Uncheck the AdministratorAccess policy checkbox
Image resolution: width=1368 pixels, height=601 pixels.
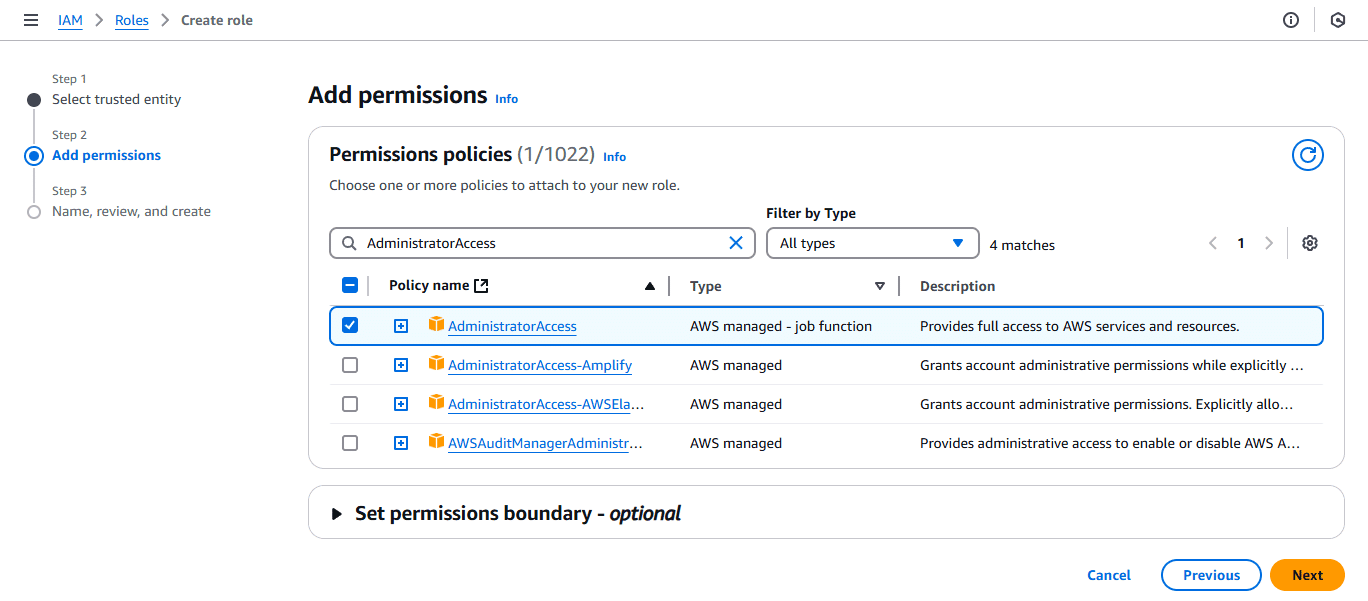point(350,325)
